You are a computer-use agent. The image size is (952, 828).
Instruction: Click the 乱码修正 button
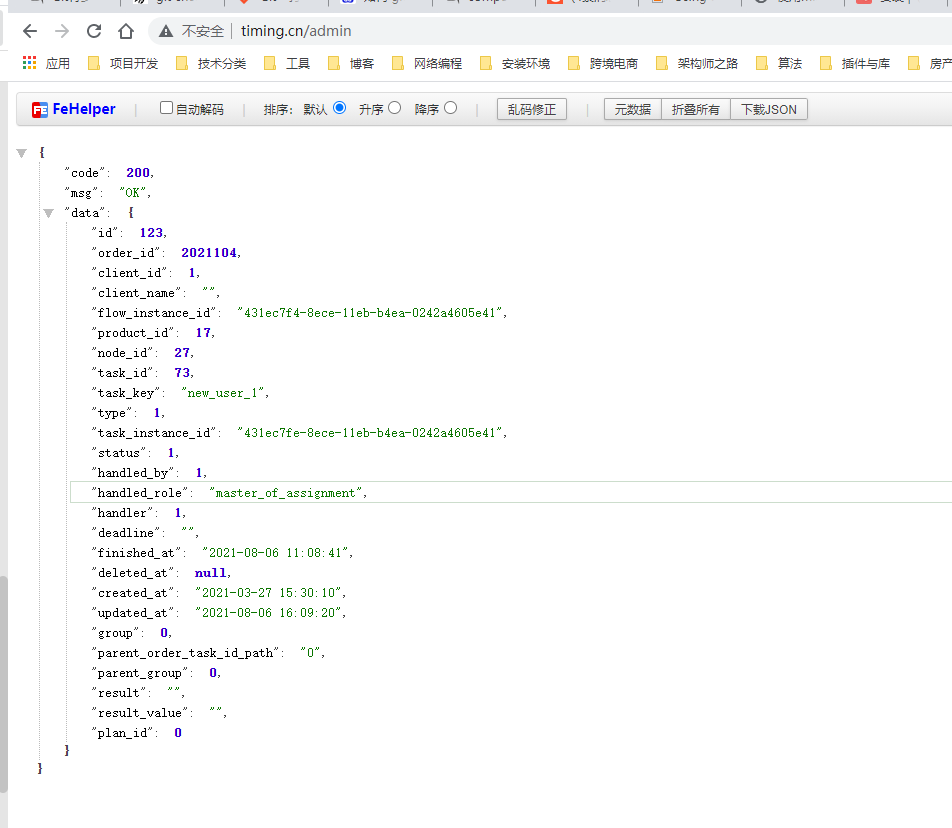(532, 109)
